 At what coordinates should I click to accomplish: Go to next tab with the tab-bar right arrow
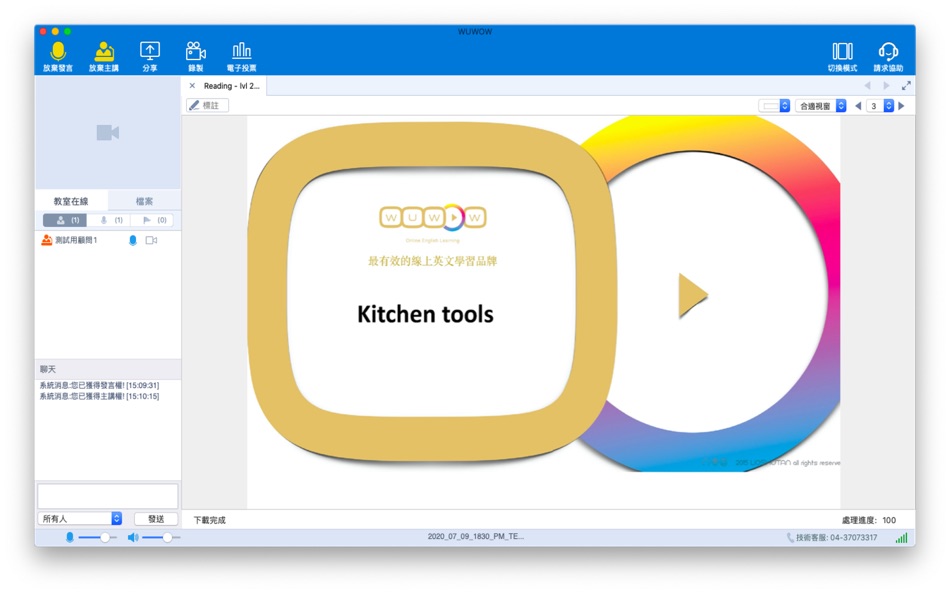tap(886, 86)
